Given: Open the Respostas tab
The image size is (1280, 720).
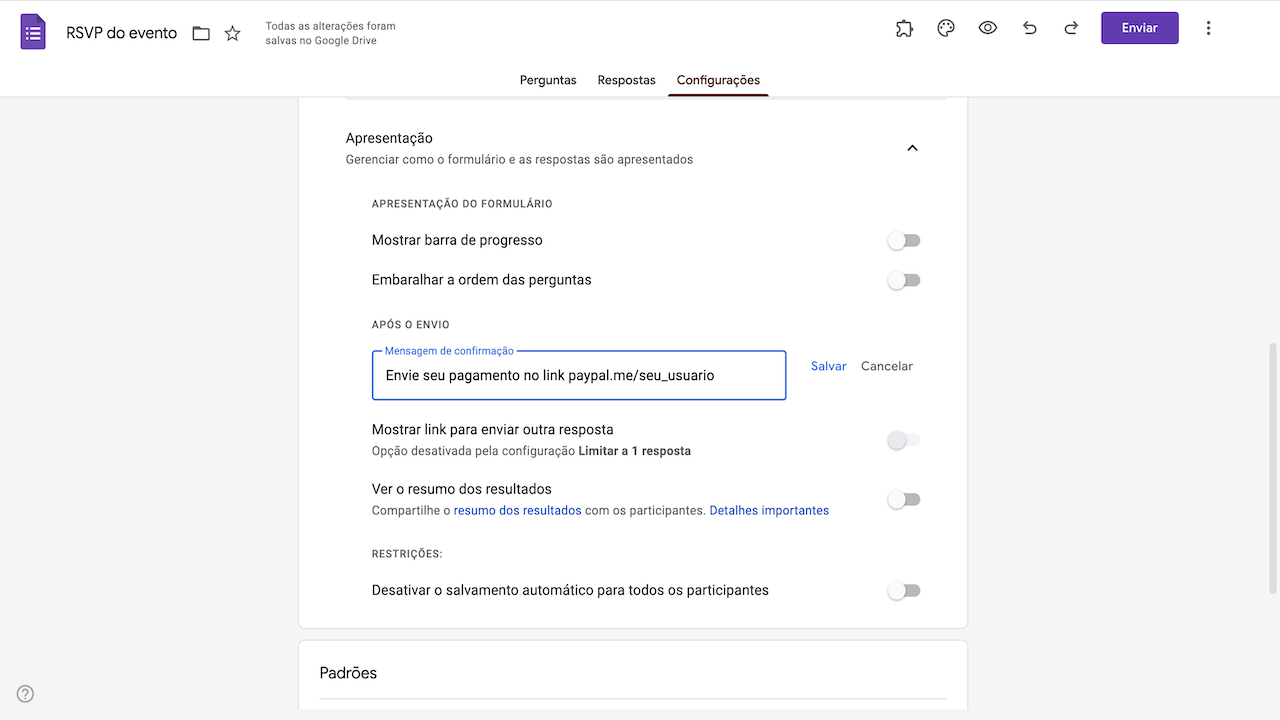Looking at the screenshot, I should coord(626,80).
